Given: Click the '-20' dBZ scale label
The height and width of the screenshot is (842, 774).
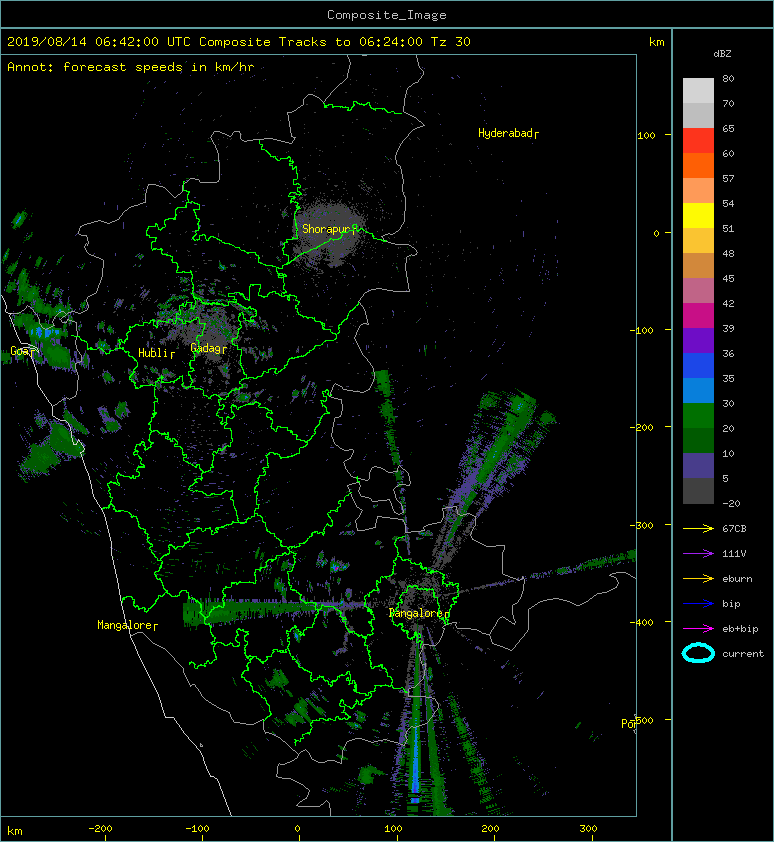Looking at the screenshot, I should pos(731,503).
